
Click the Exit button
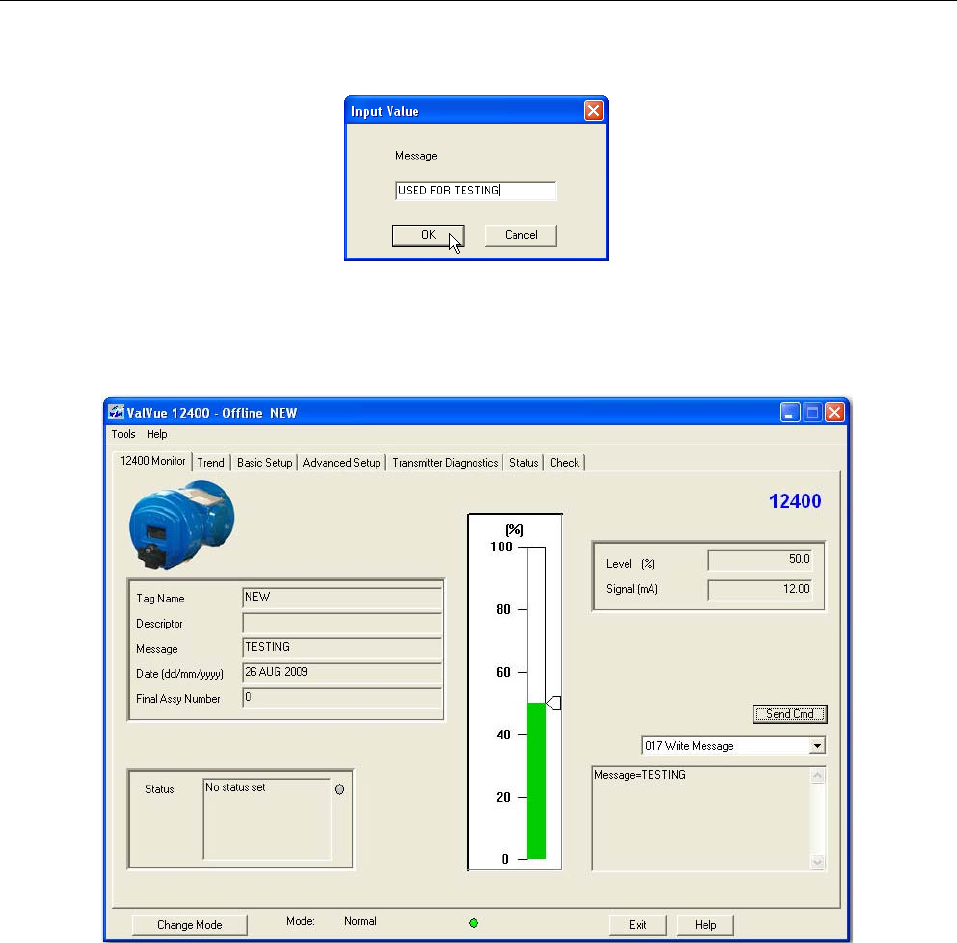pos(638,925)
